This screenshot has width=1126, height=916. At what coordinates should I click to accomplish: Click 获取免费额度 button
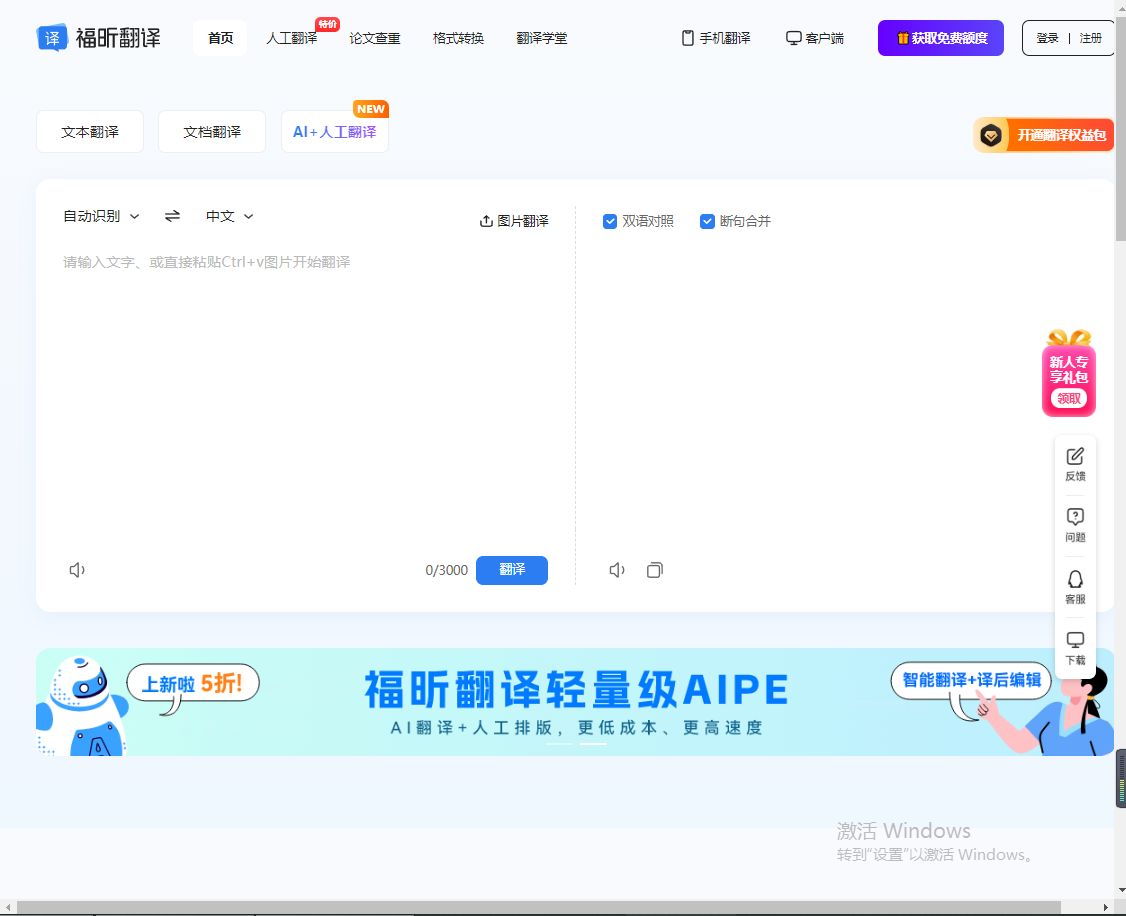[x=941, y=38]
